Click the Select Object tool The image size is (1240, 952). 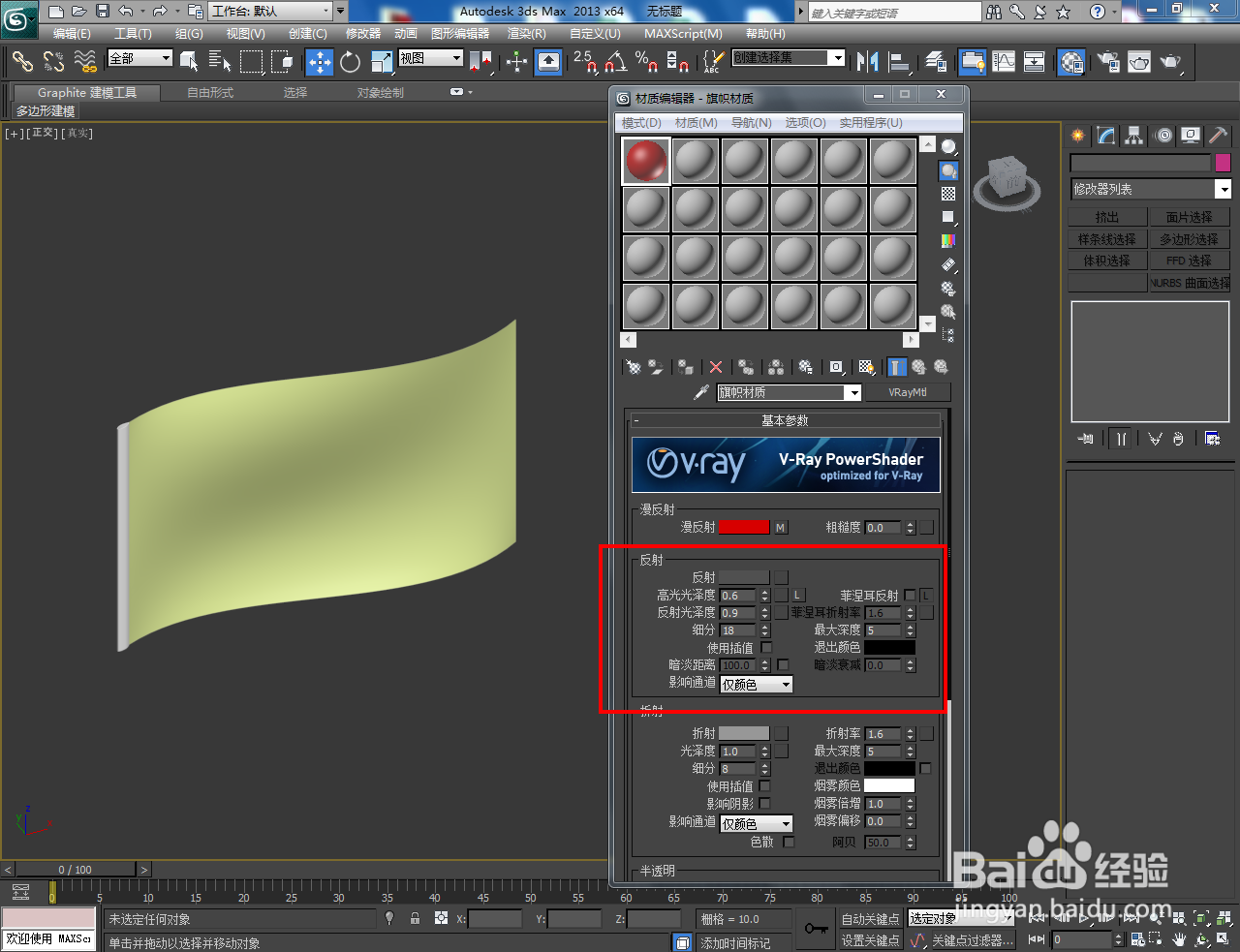[189, 62]
